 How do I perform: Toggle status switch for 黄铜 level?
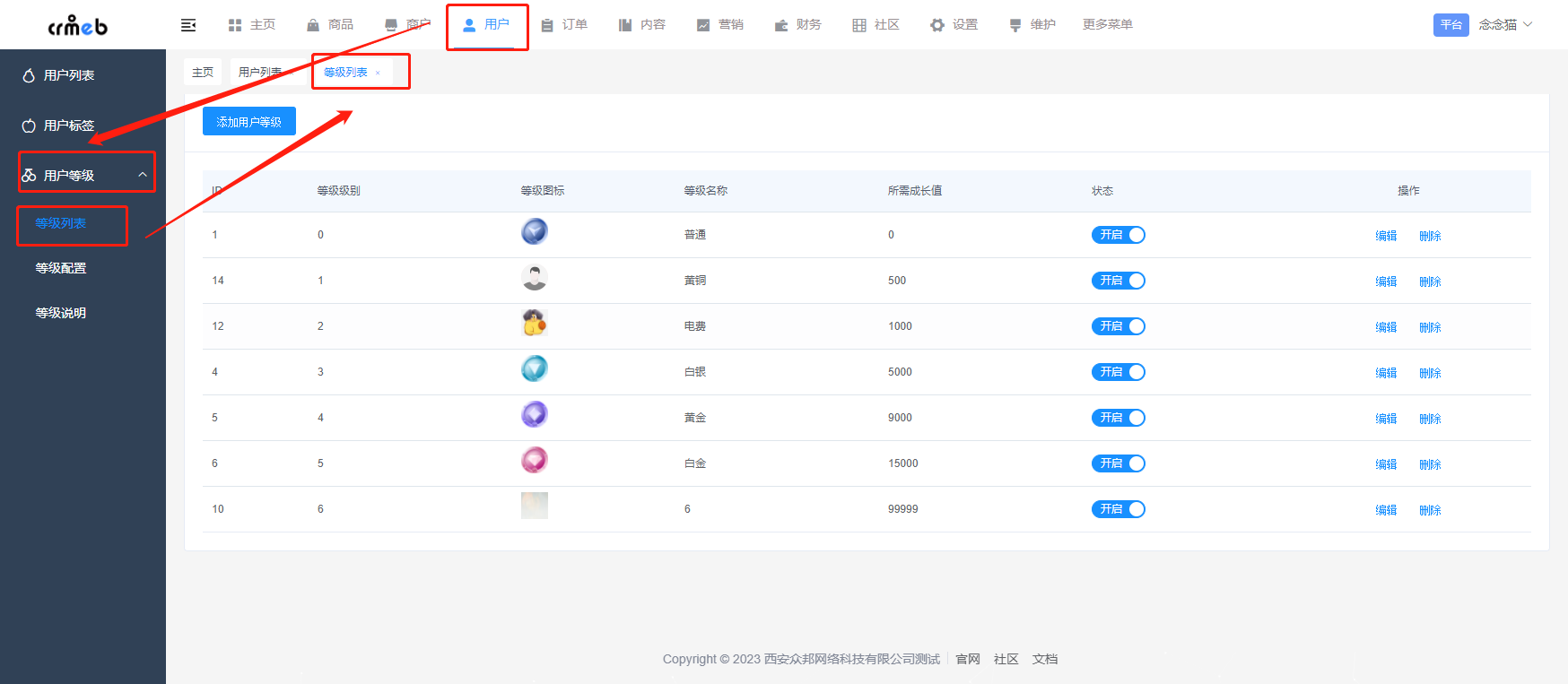[1119, 281]
